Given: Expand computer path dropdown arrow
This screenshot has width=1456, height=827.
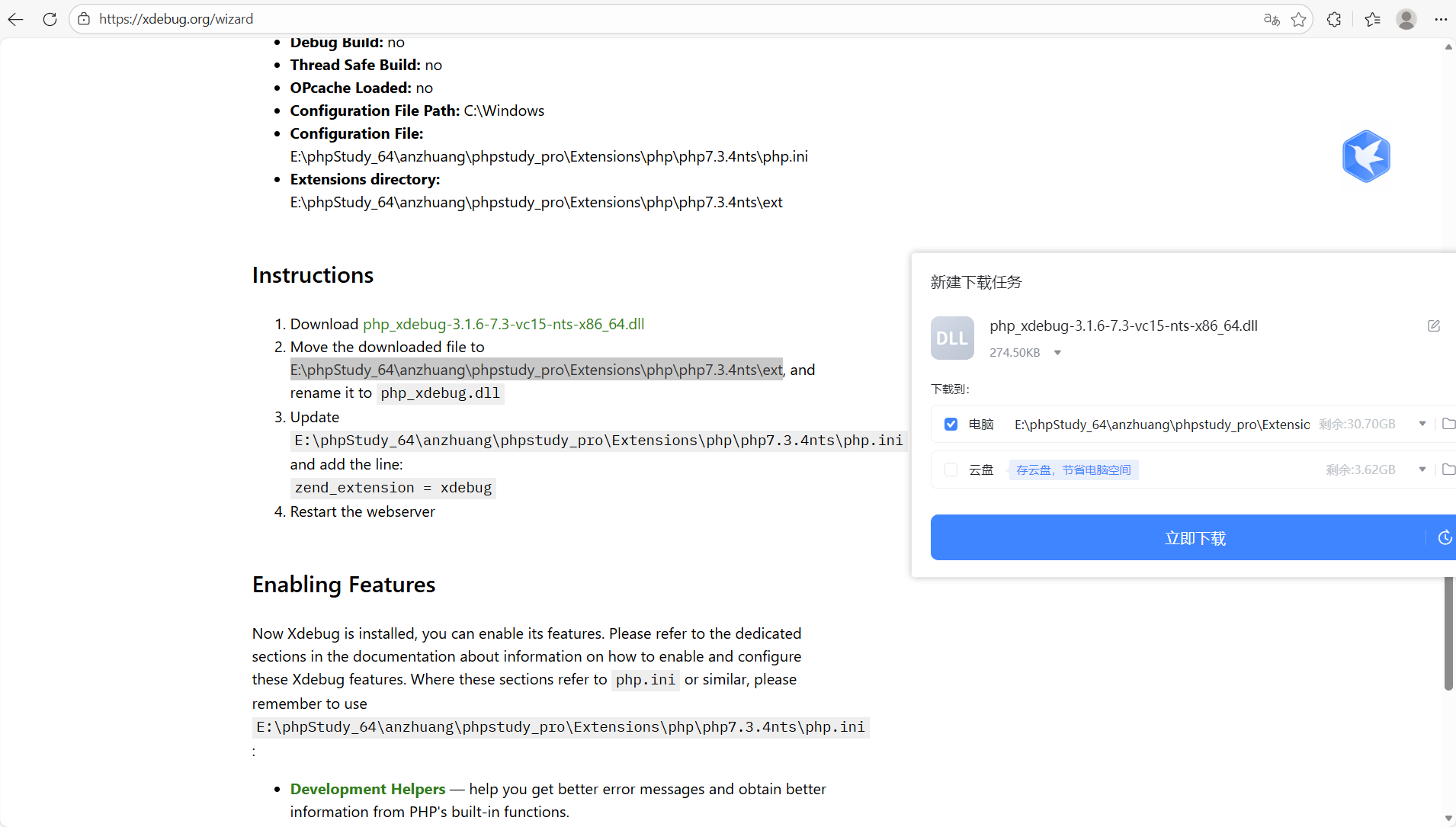Looking at the screenshot, I should click(1422, 424).
